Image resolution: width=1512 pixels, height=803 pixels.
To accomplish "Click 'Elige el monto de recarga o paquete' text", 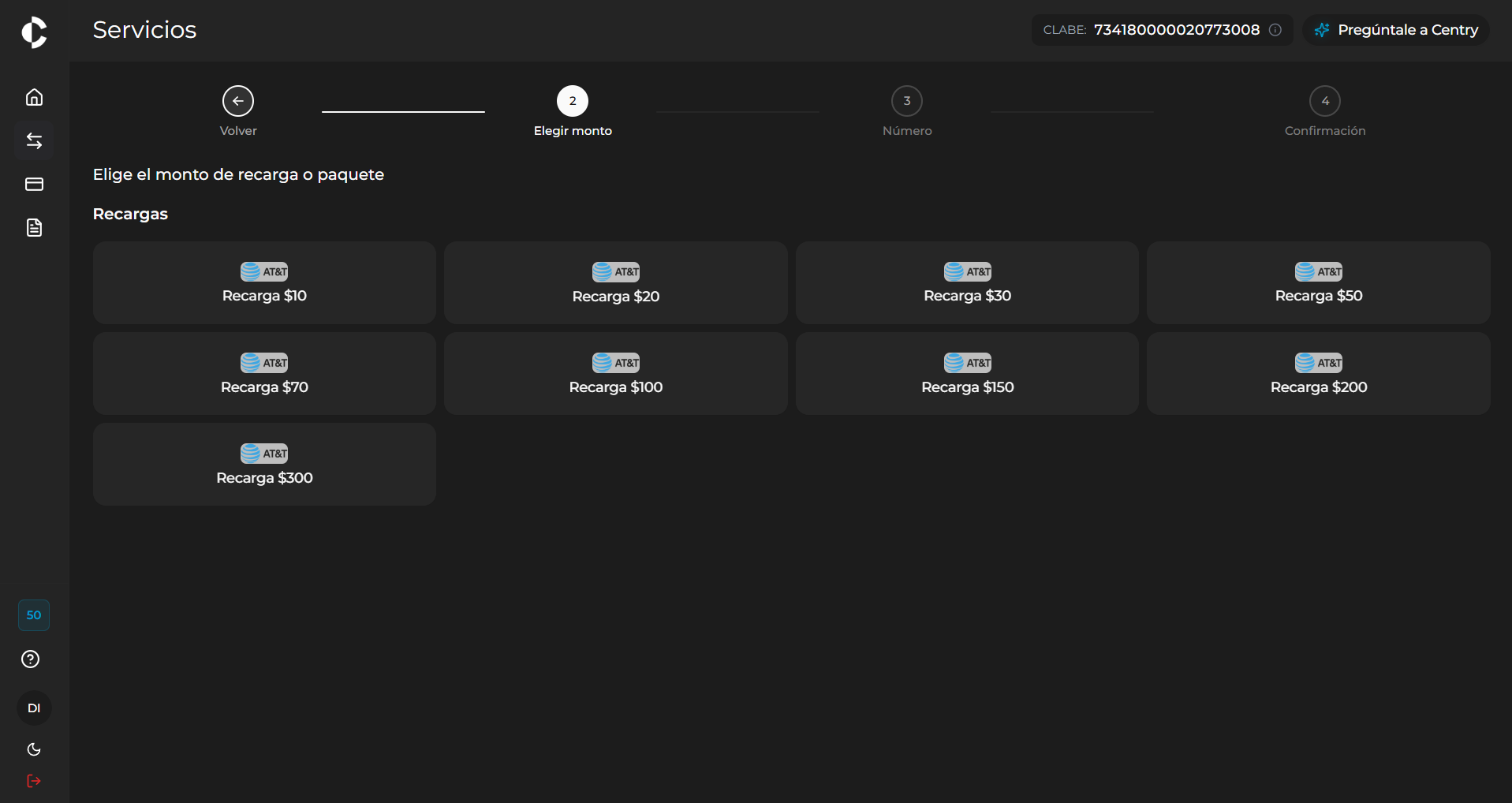I will [x=238, y=174].
